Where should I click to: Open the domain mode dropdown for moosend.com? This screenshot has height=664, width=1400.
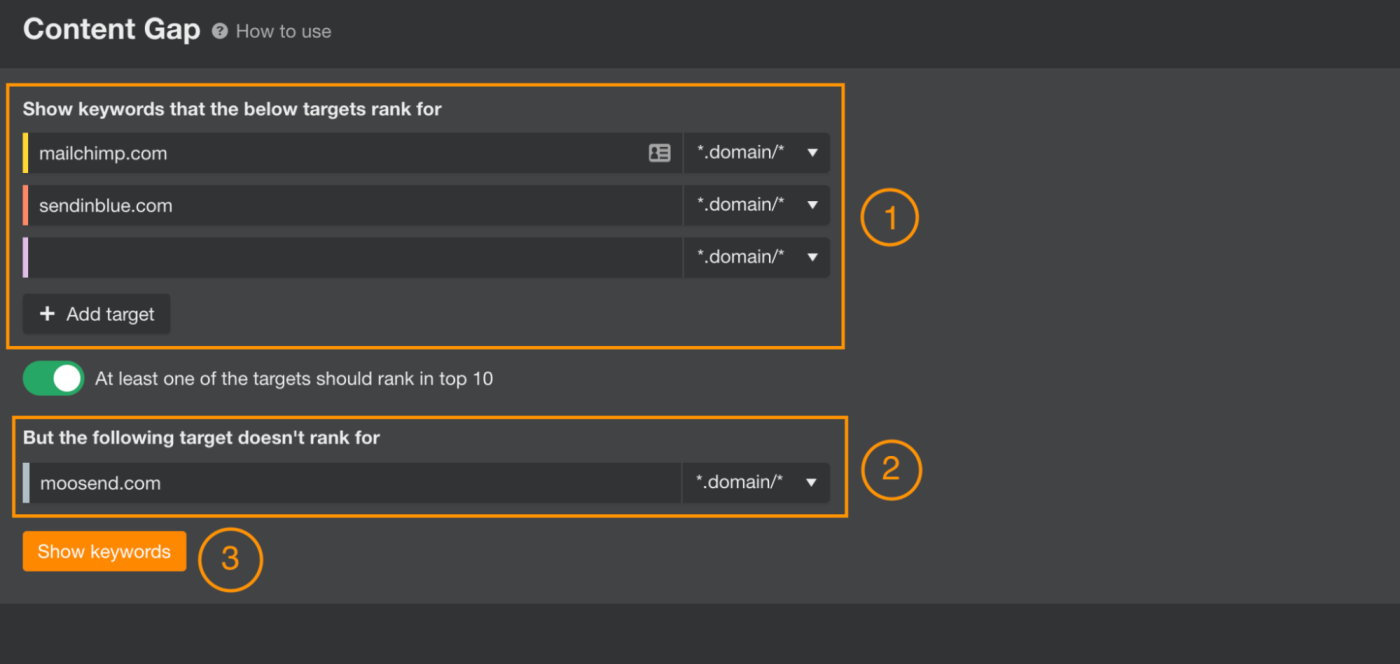tap(756, 483)
